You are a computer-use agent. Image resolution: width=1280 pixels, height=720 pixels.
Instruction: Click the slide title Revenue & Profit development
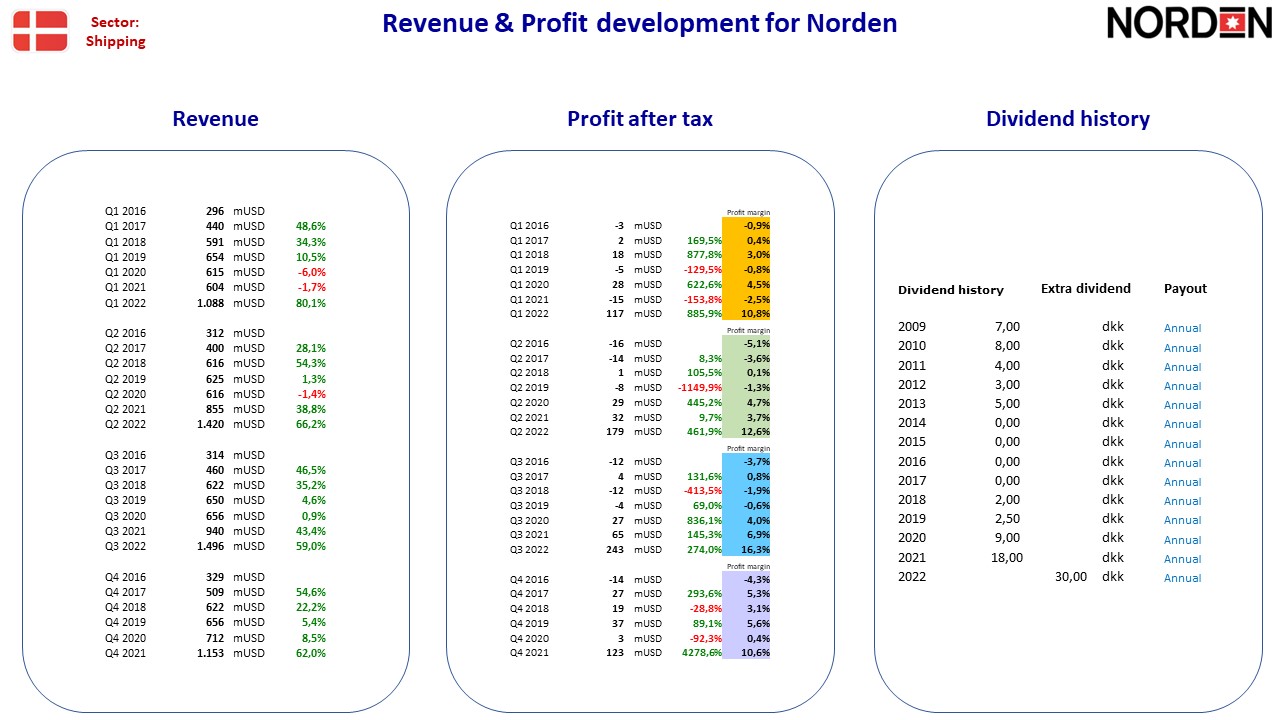pos(640,23)
